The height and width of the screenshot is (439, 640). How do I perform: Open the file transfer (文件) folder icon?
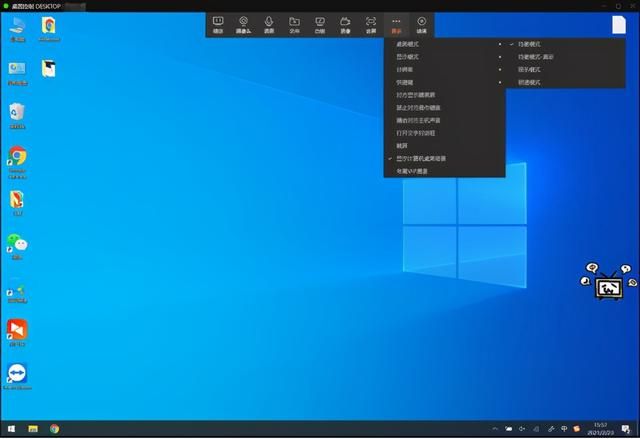[x=294, y=24]
